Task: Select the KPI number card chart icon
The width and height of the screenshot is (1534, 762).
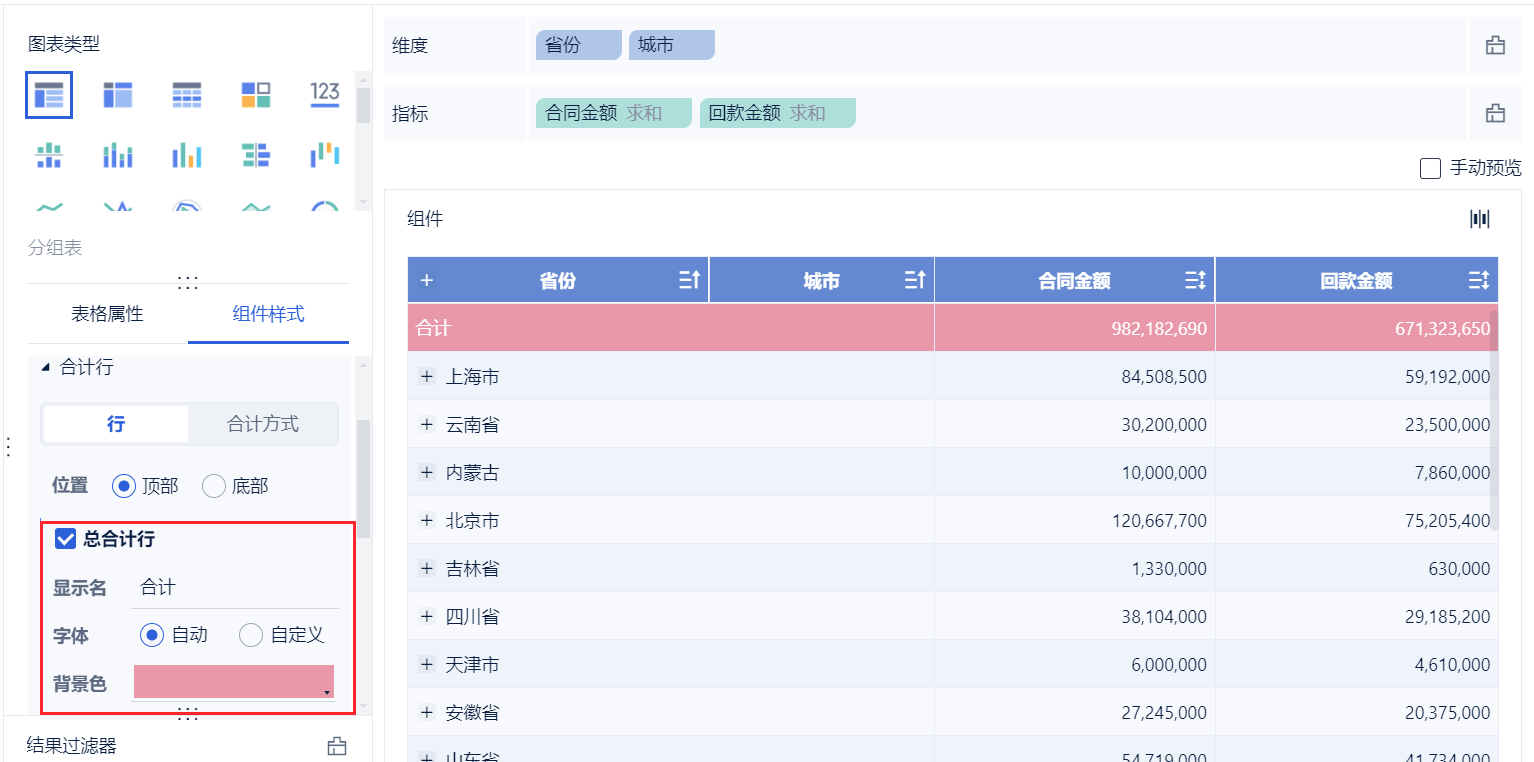Action: [325, 96]
